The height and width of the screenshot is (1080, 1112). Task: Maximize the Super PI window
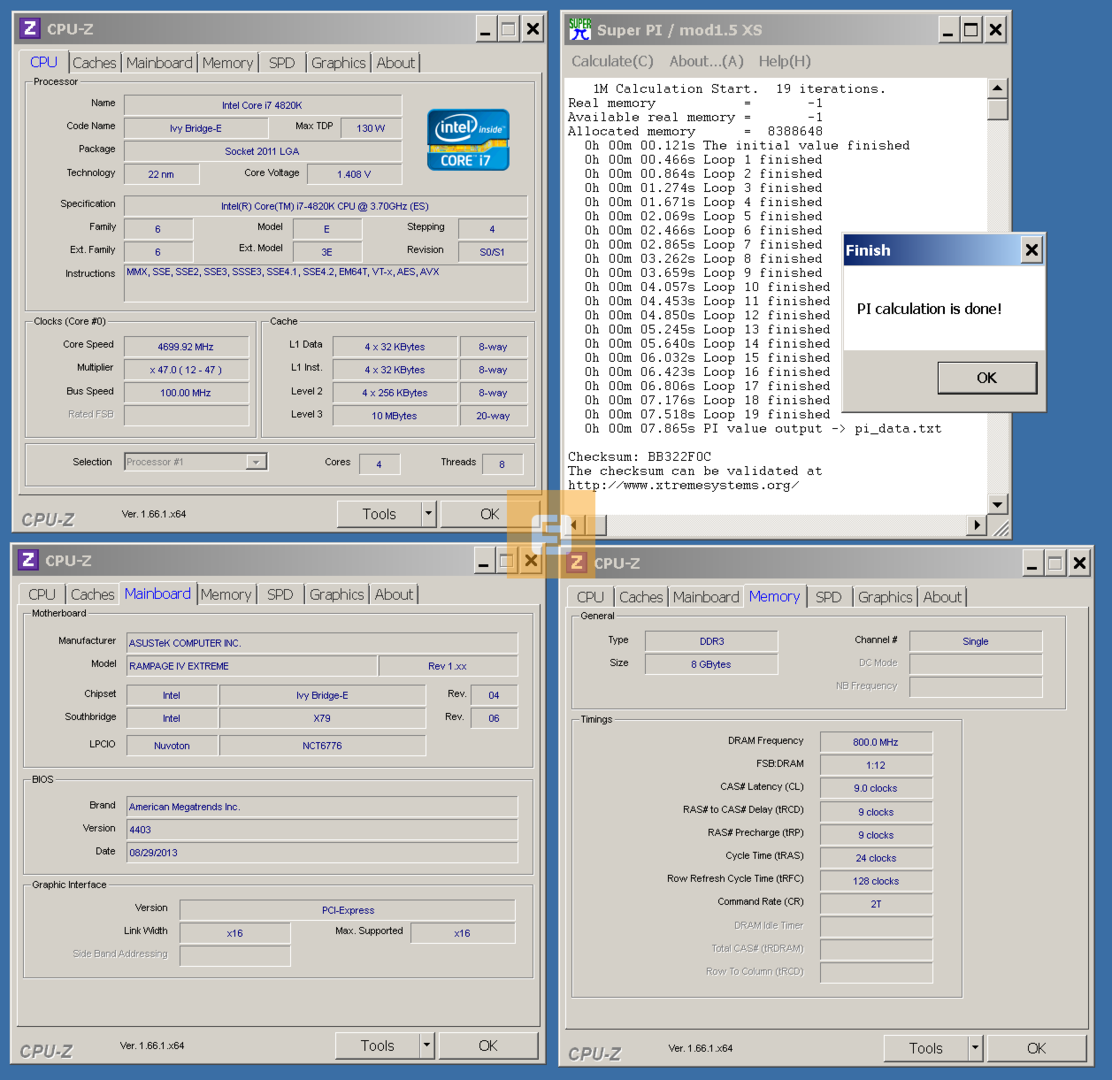pos(970,30)
